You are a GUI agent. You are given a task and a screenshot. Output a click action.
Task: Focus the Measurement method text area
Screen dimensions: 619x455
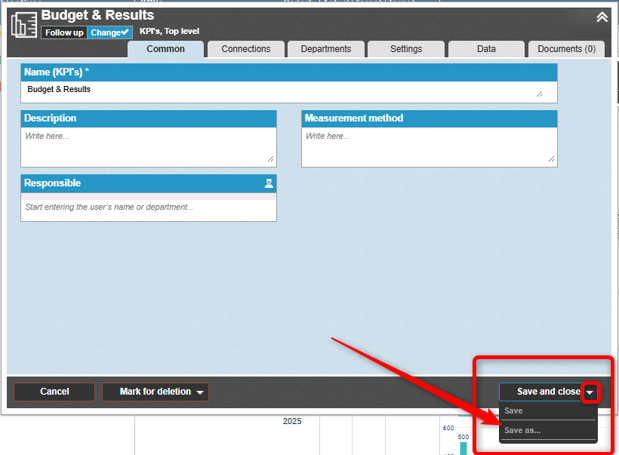(x=428, y=146)
